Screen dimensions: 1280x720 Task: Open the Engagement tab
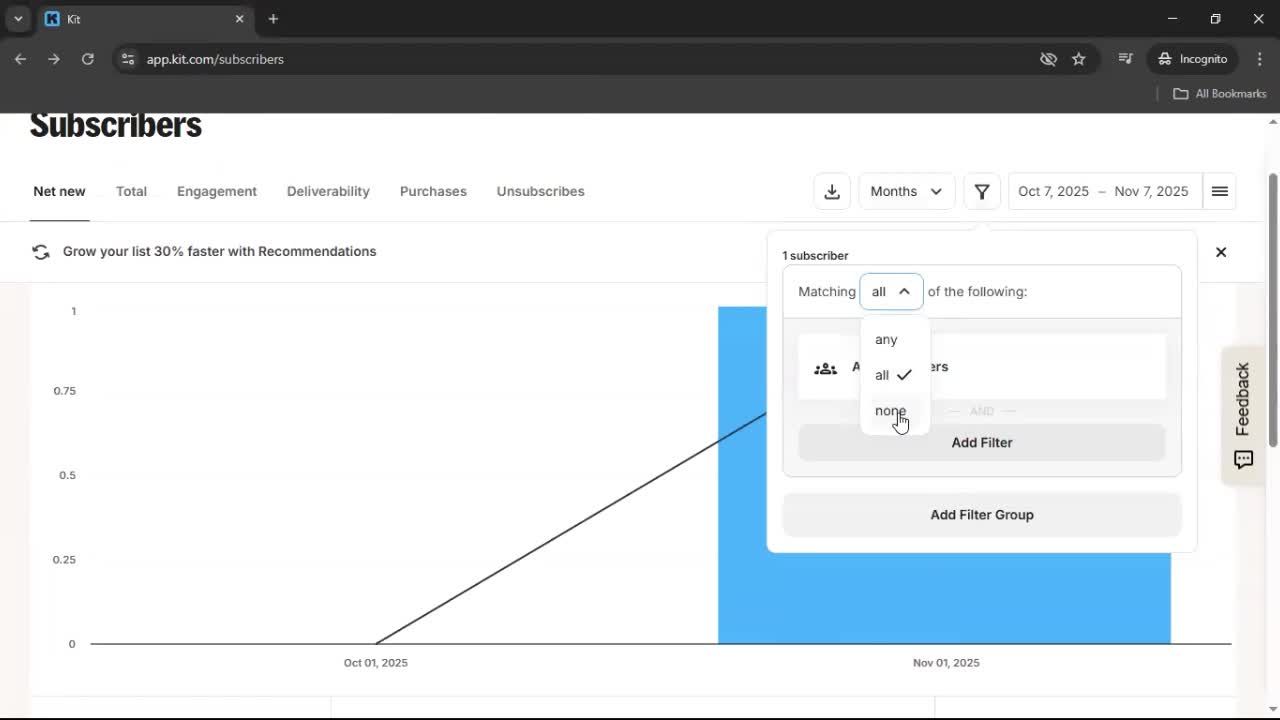pos(217,191)
